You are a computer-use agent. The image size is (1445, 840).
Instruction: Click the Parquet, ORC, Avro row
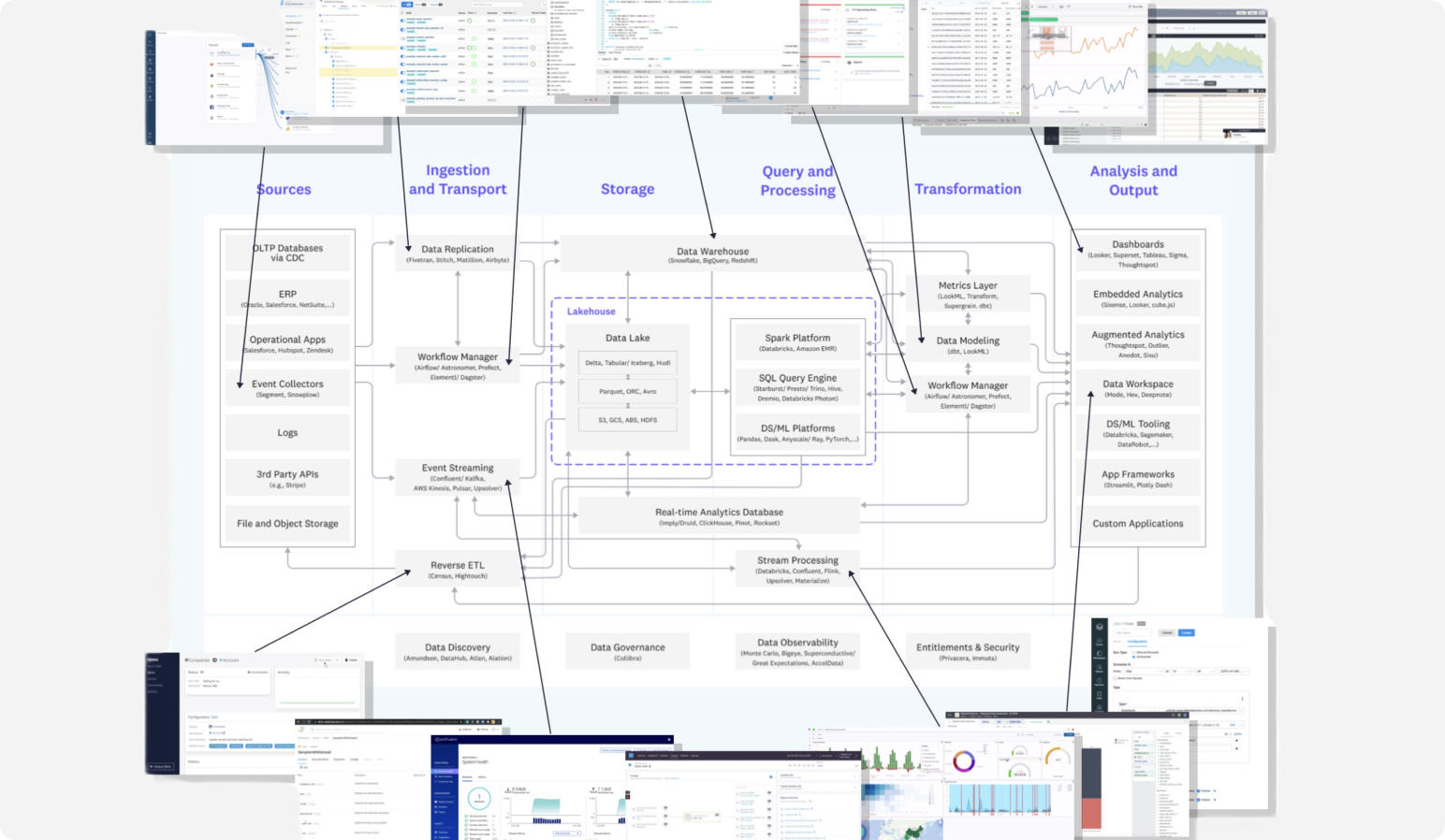coord(627,391)
